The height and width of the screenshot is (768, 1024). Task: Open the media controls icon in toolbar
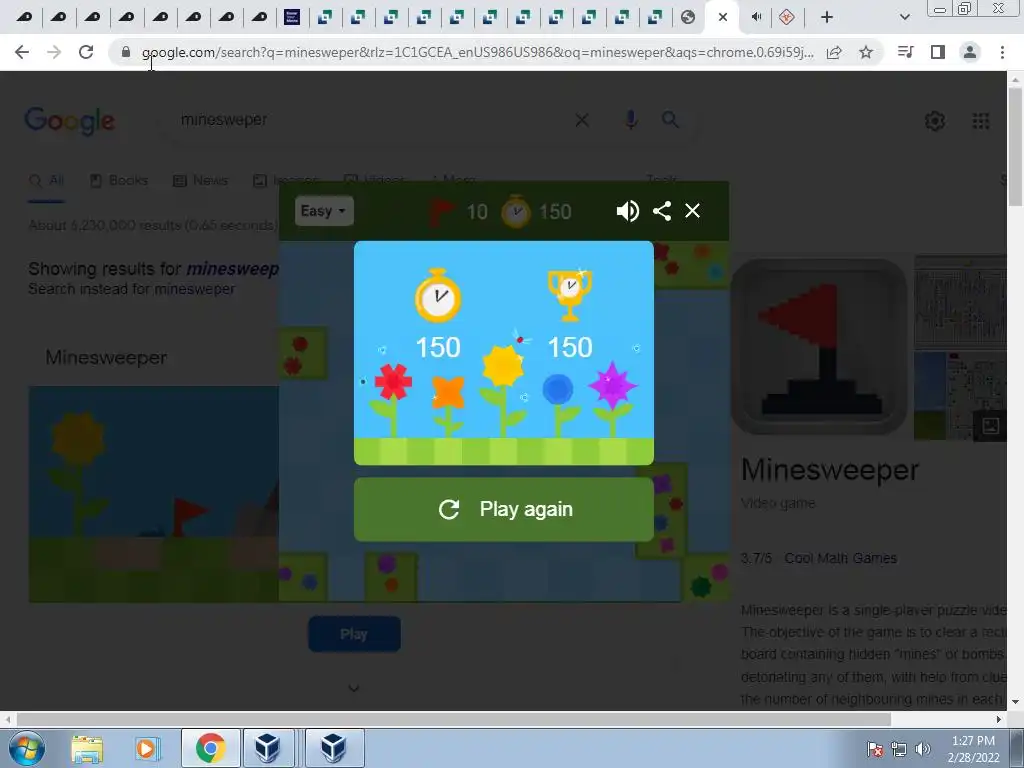coord(905,52)
